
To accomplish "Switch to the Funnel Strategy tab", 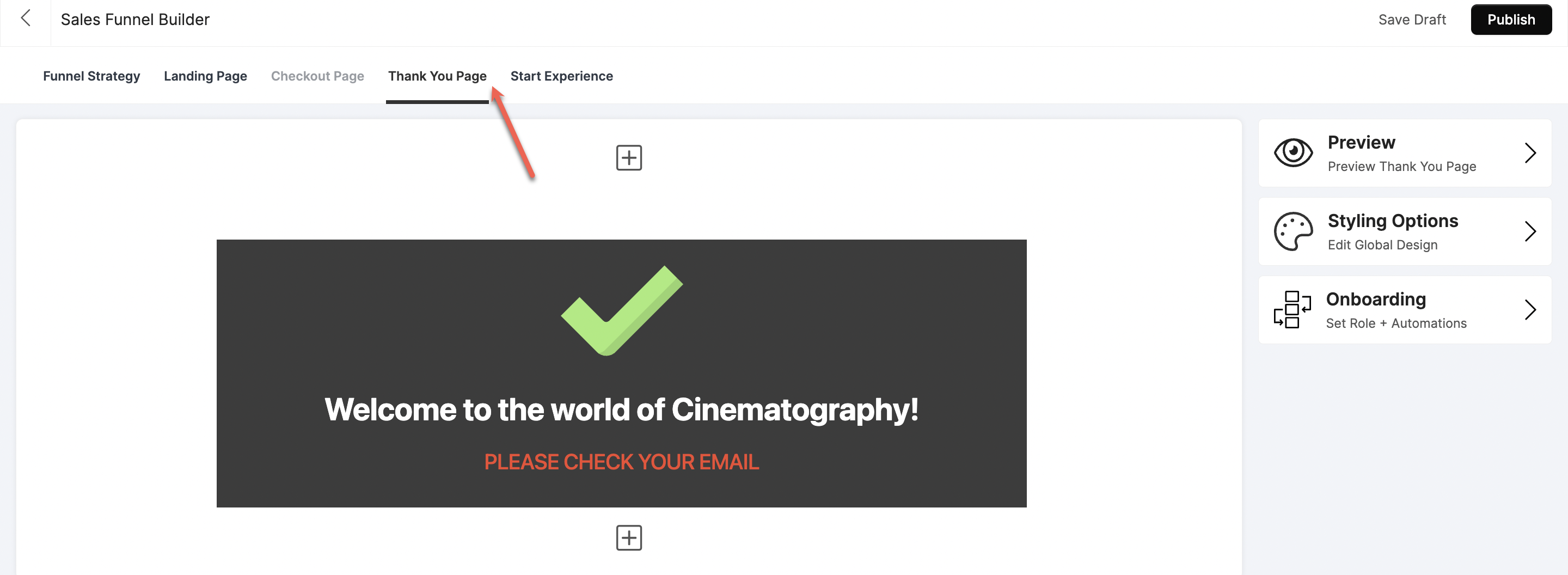I will 91,76.
